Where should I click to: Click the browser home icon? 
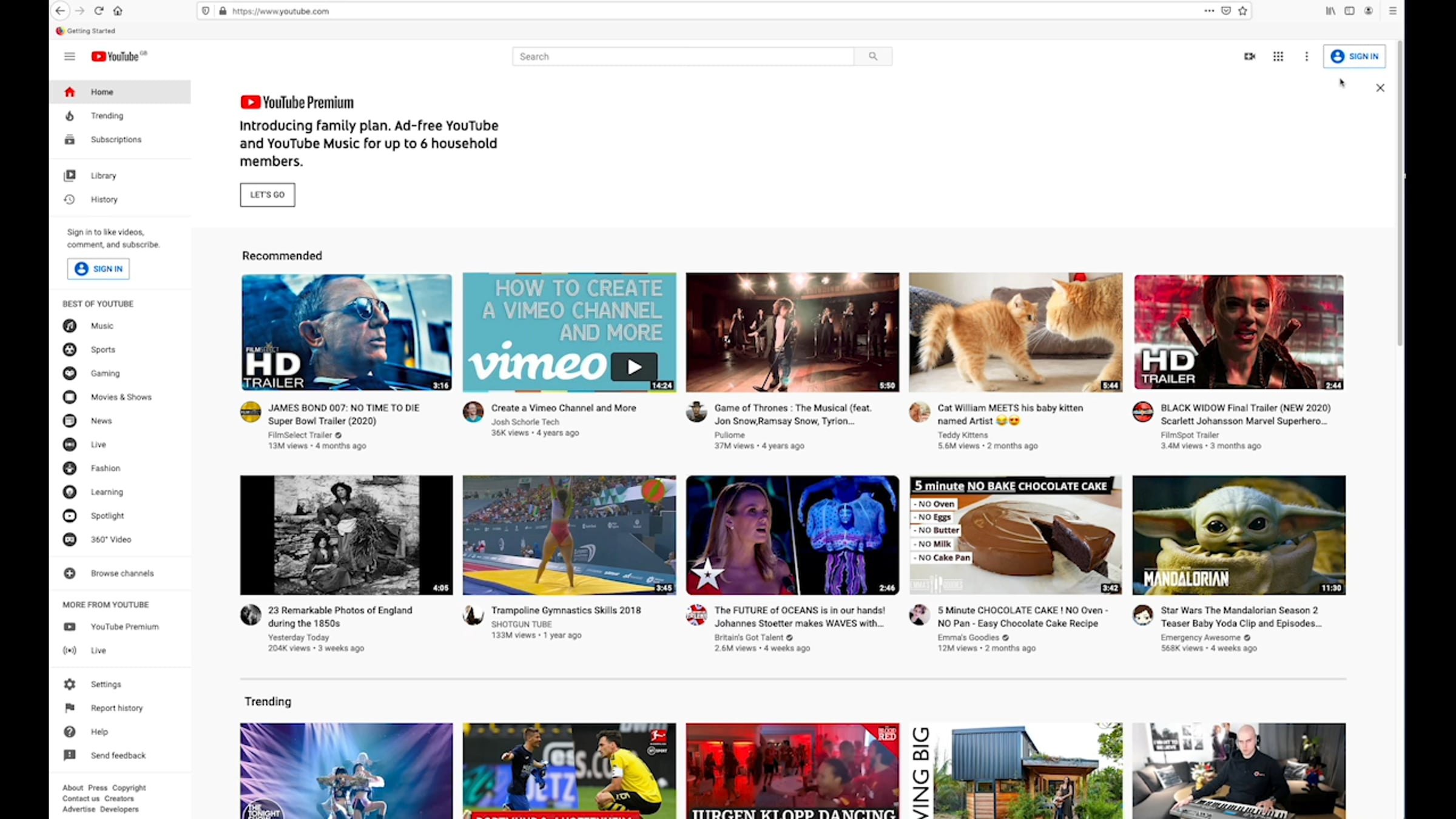(118, 11)
